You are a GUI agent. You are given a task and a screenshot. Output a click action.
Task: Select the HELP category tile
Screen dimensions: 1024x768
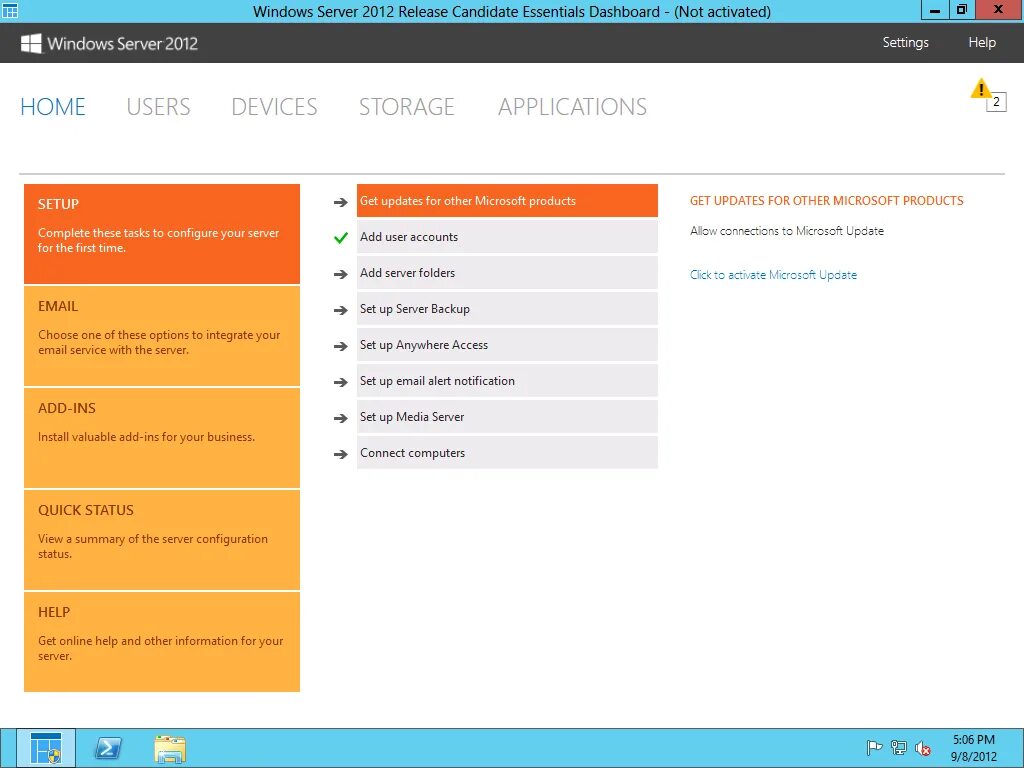click(x=162, y=641)
